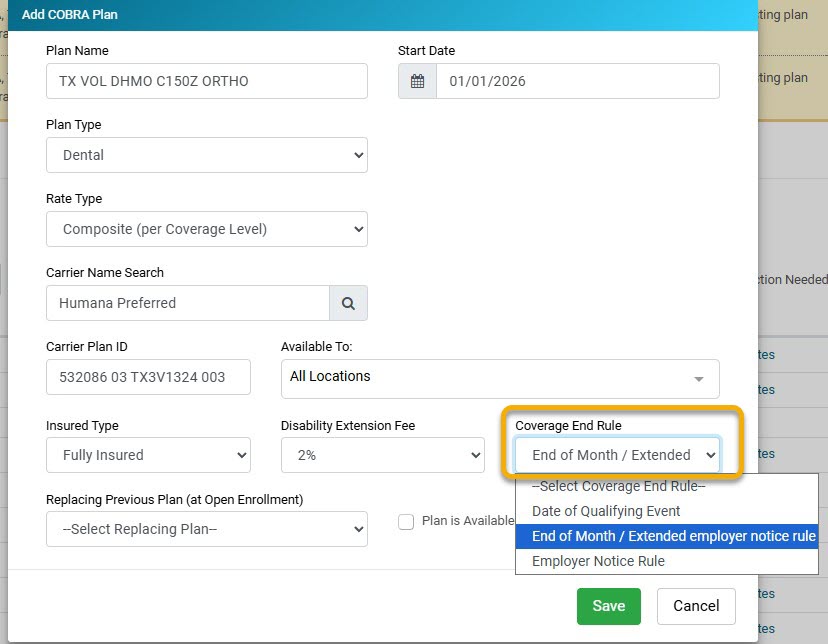Viewport: 828px width, 644px height.
Task: Toggle the Plan is Available checkbox
Action: point(406,521)
